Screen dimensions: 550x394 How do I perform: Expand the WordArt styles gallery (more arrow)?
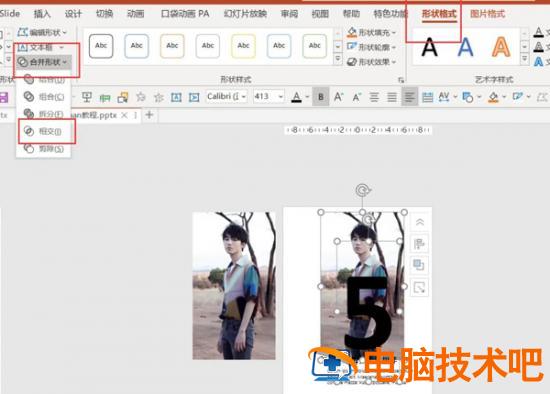coord(524,59)
